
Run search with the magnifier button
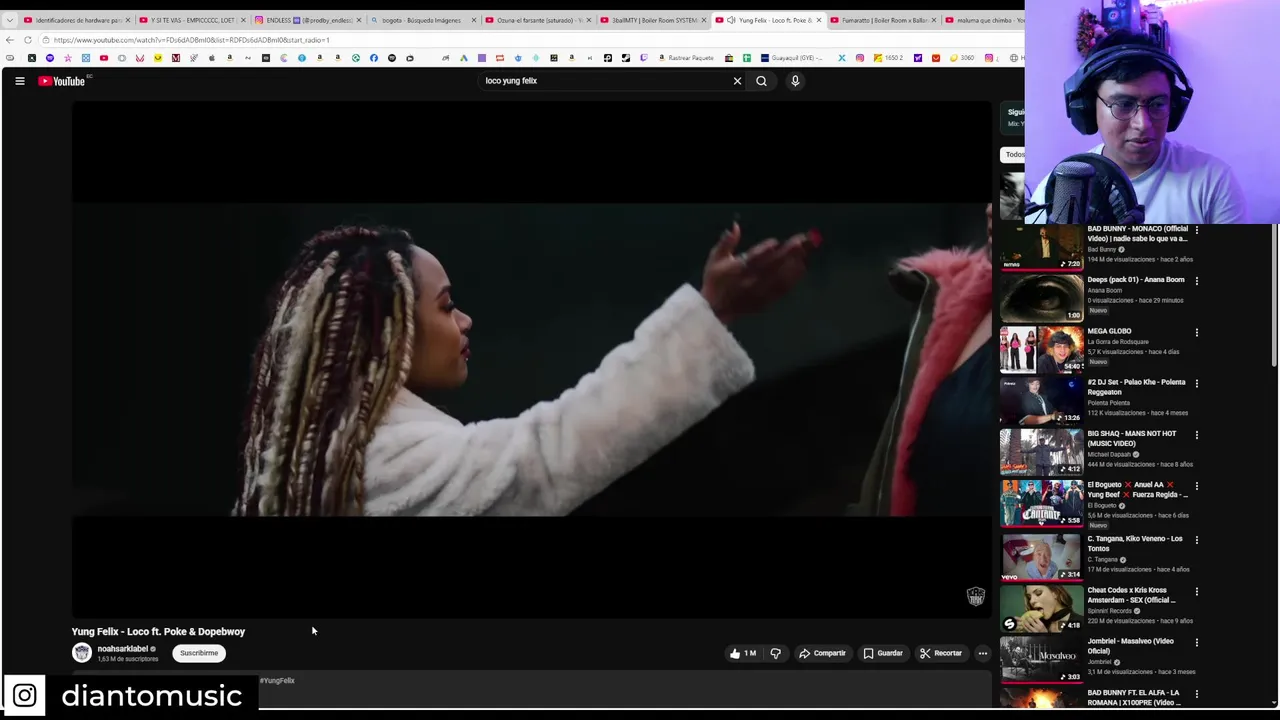[x=761, y=81]
